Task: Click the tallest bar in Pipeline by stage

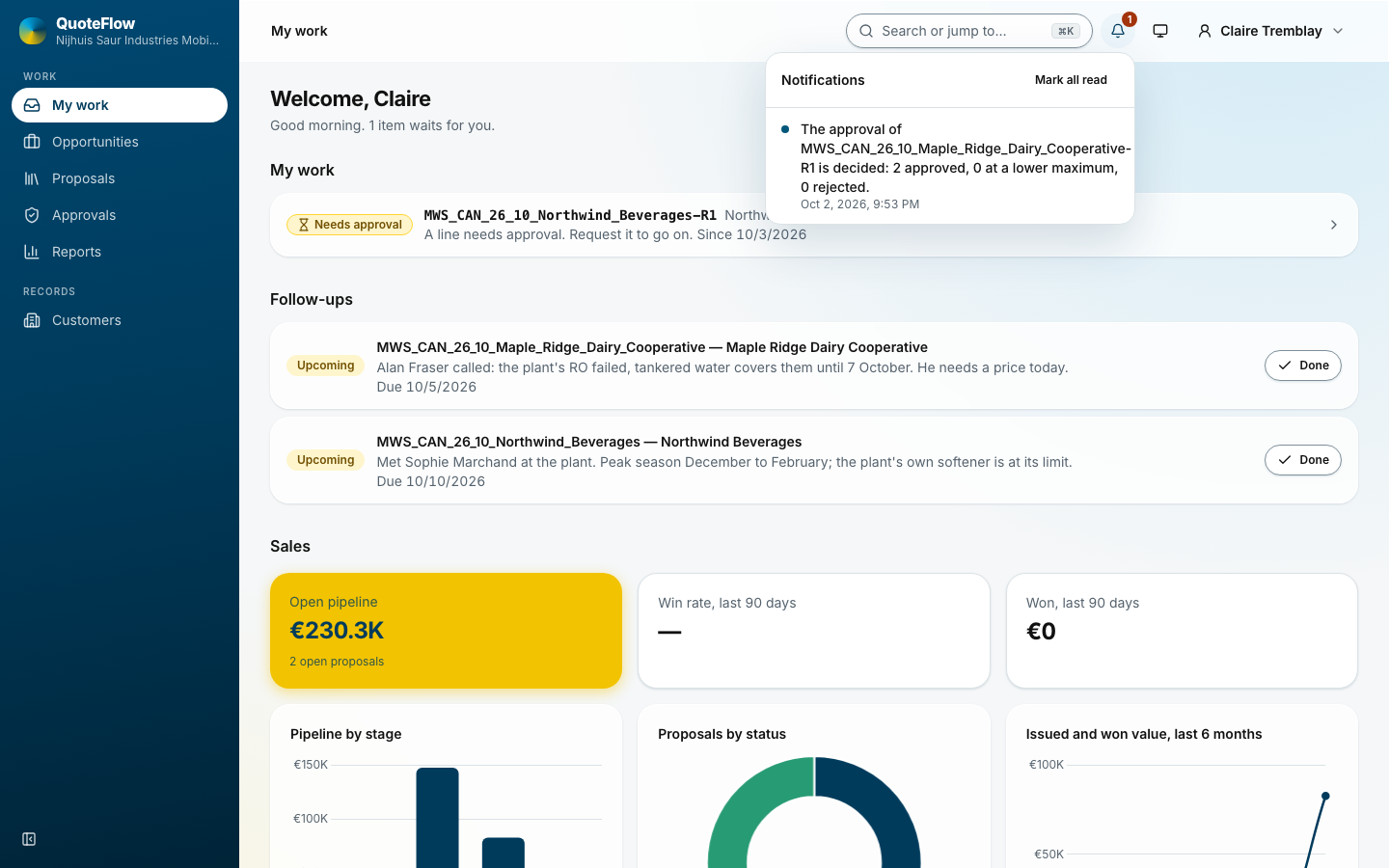Action: coord(437,818)
